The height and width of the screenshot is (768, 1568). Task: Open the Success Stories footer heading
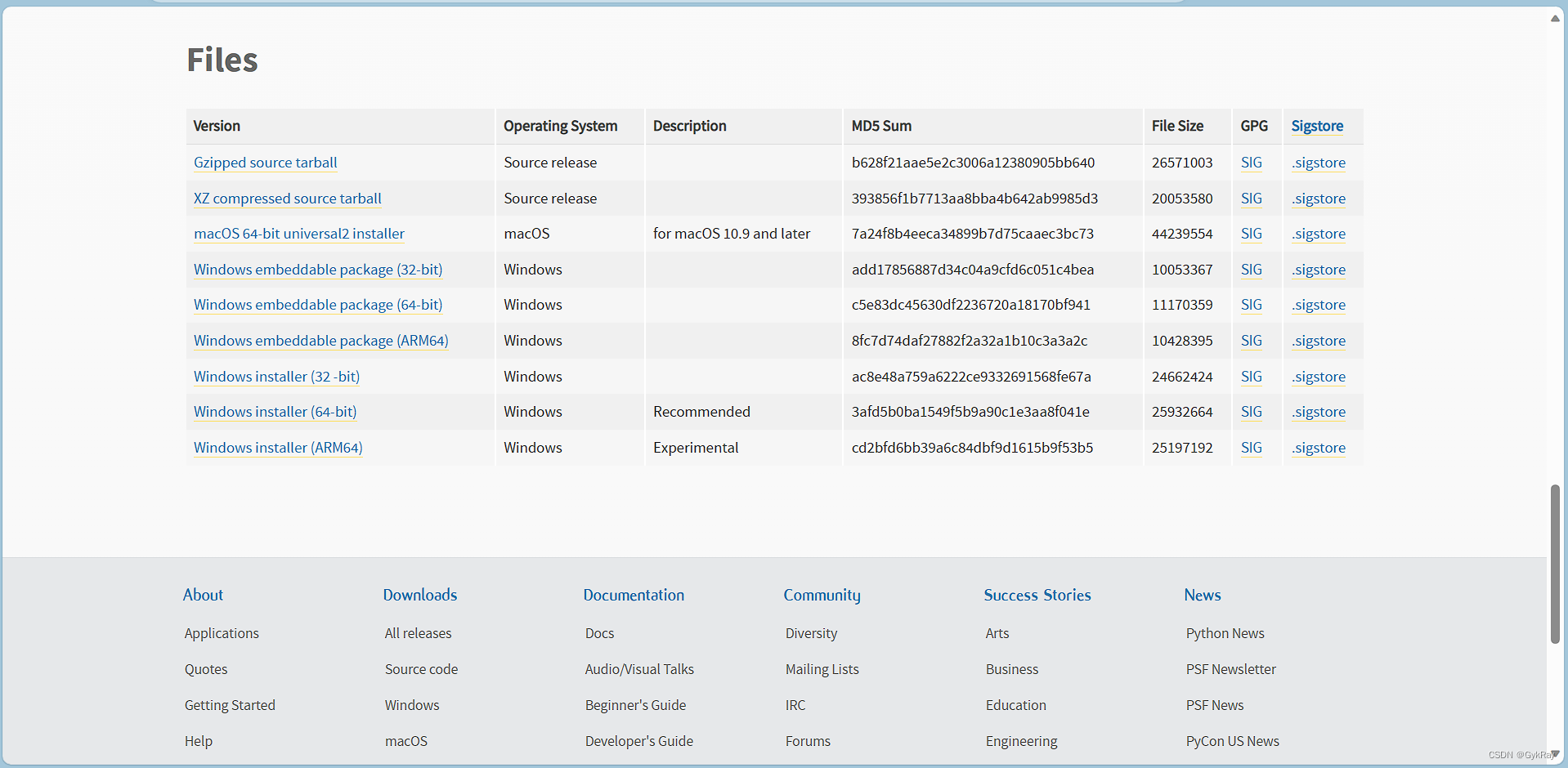1037,595
